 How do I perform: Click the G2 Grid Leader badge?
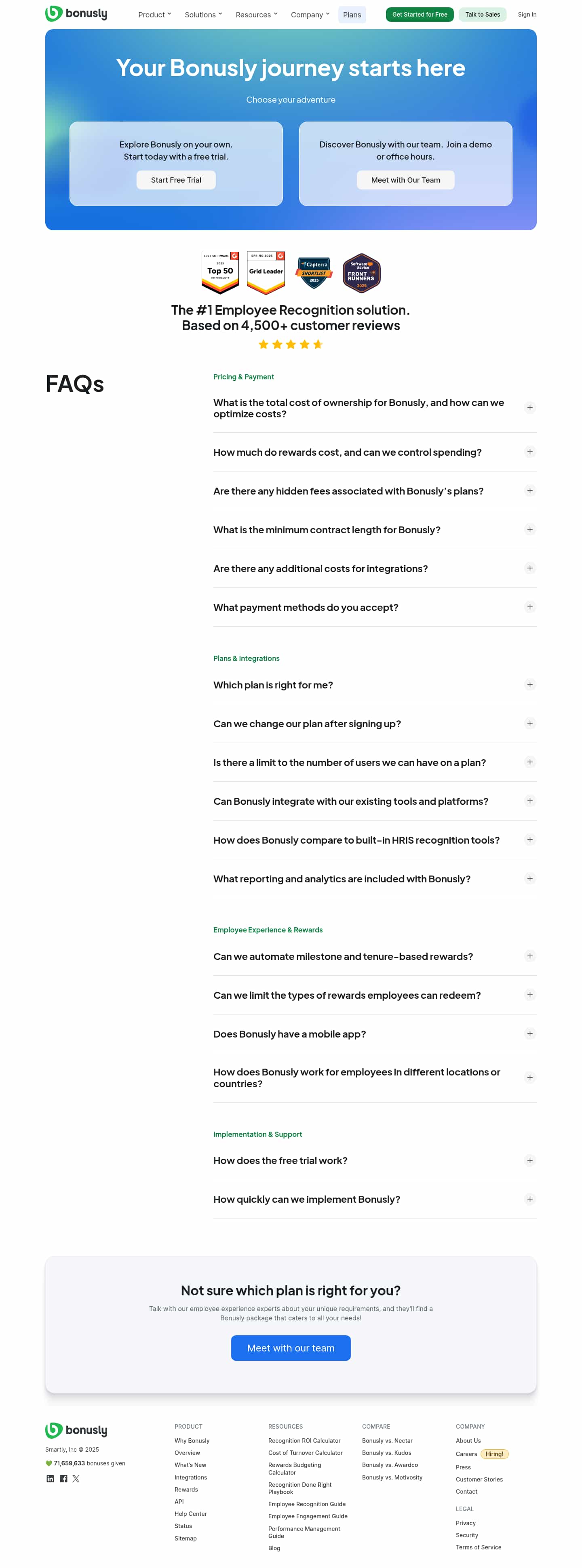[x=266, y=272]
